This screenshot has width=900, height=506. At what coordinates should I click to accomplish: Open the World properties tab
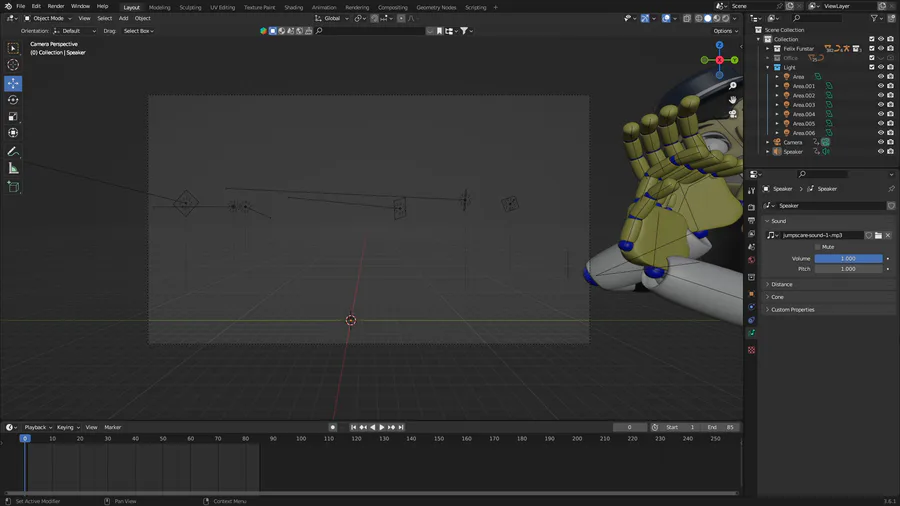(x=751, y=260)
